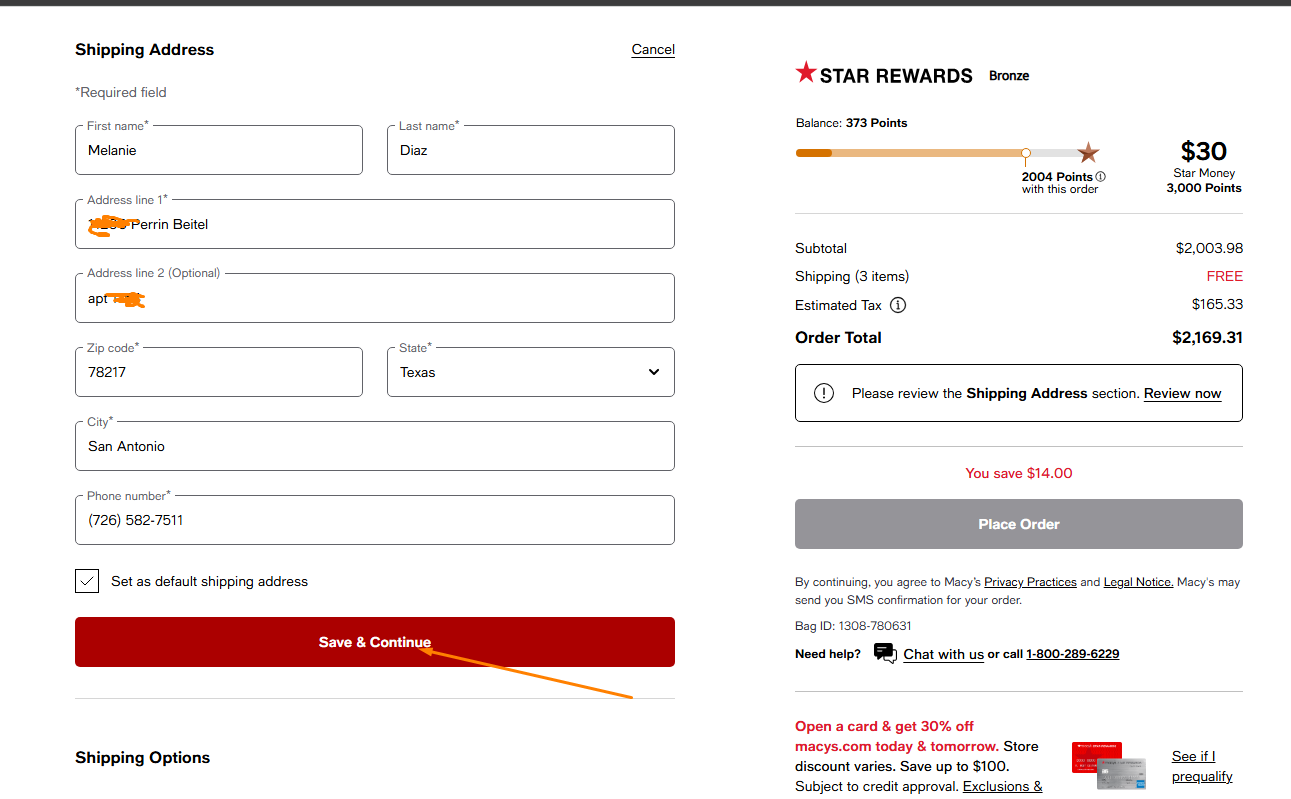Image resolution: width=1291 pixels, height=799 pixels.
Task: Click the Macy's credit card image
Action: click(x=1108, y=765)
